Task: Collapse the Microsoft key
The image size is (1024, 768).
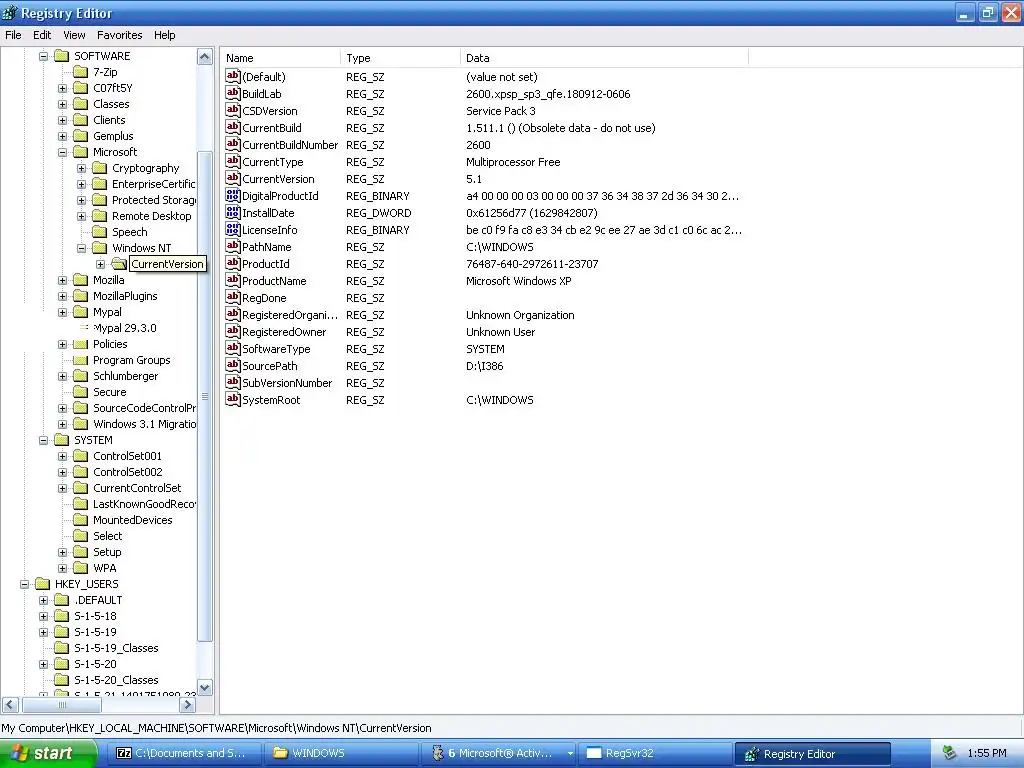Action: tap(63, 152)
